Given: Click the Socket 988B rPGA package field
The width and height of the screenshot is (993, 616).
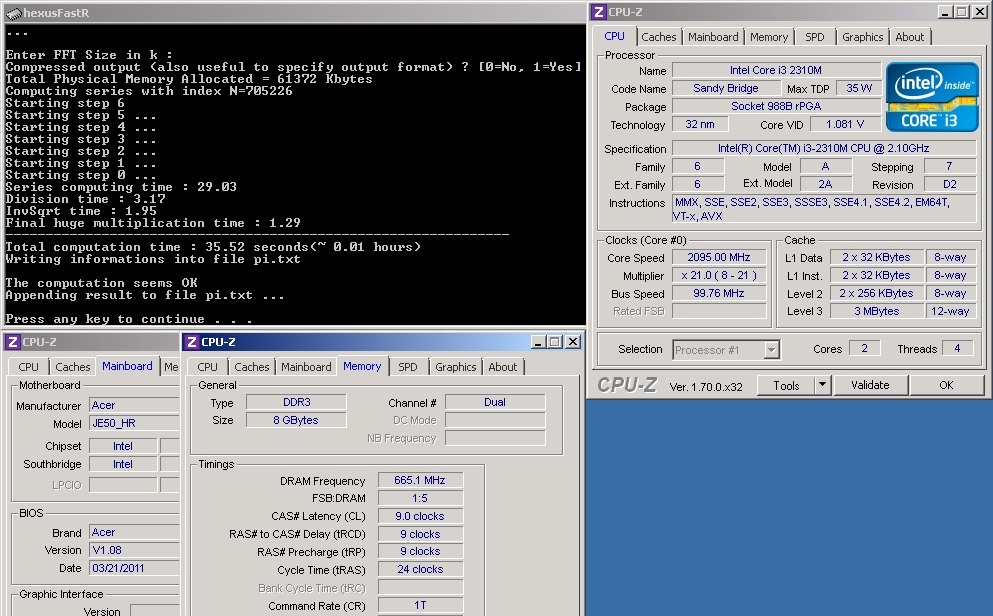Looking at the screenshot, I should [776, 106].
